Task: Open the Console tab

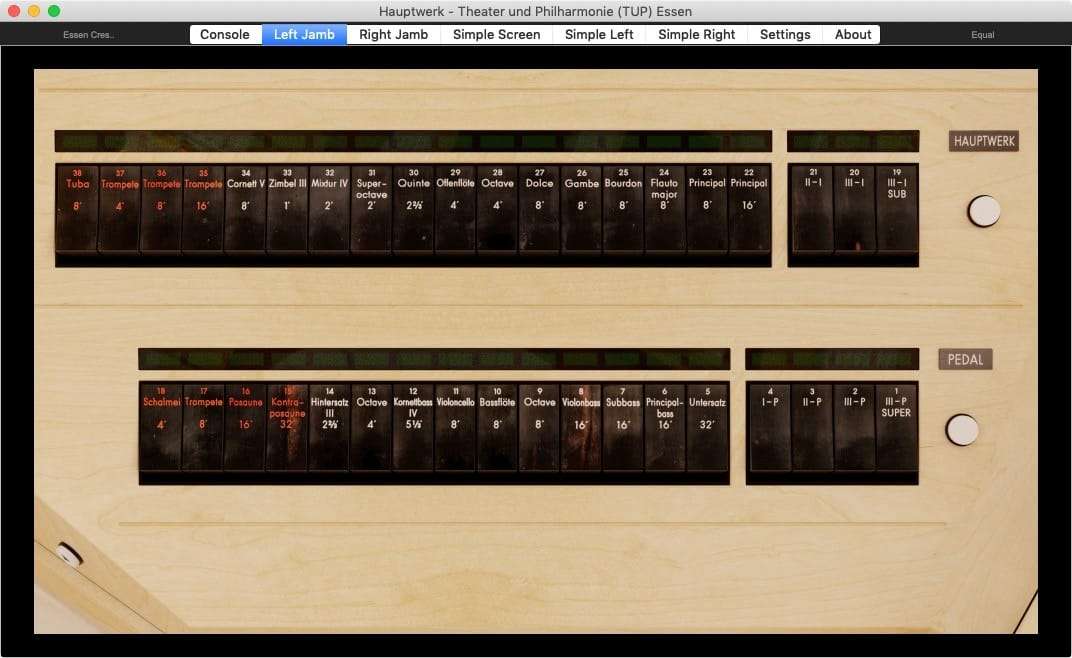Action: click(x=225, y=34)
